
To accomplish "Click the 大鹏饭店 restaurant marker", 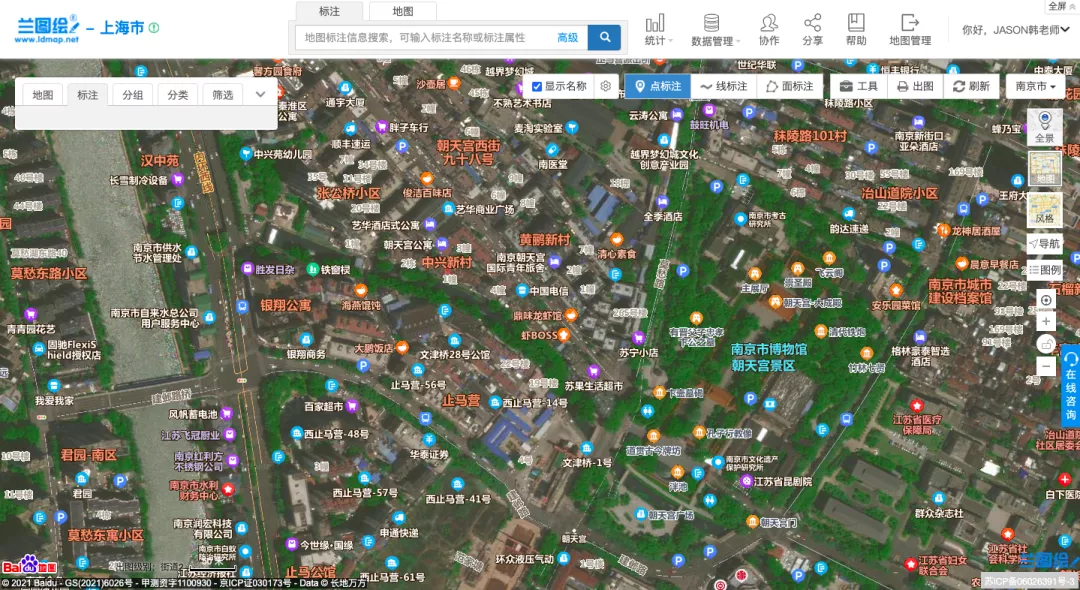I will (402, 347).
